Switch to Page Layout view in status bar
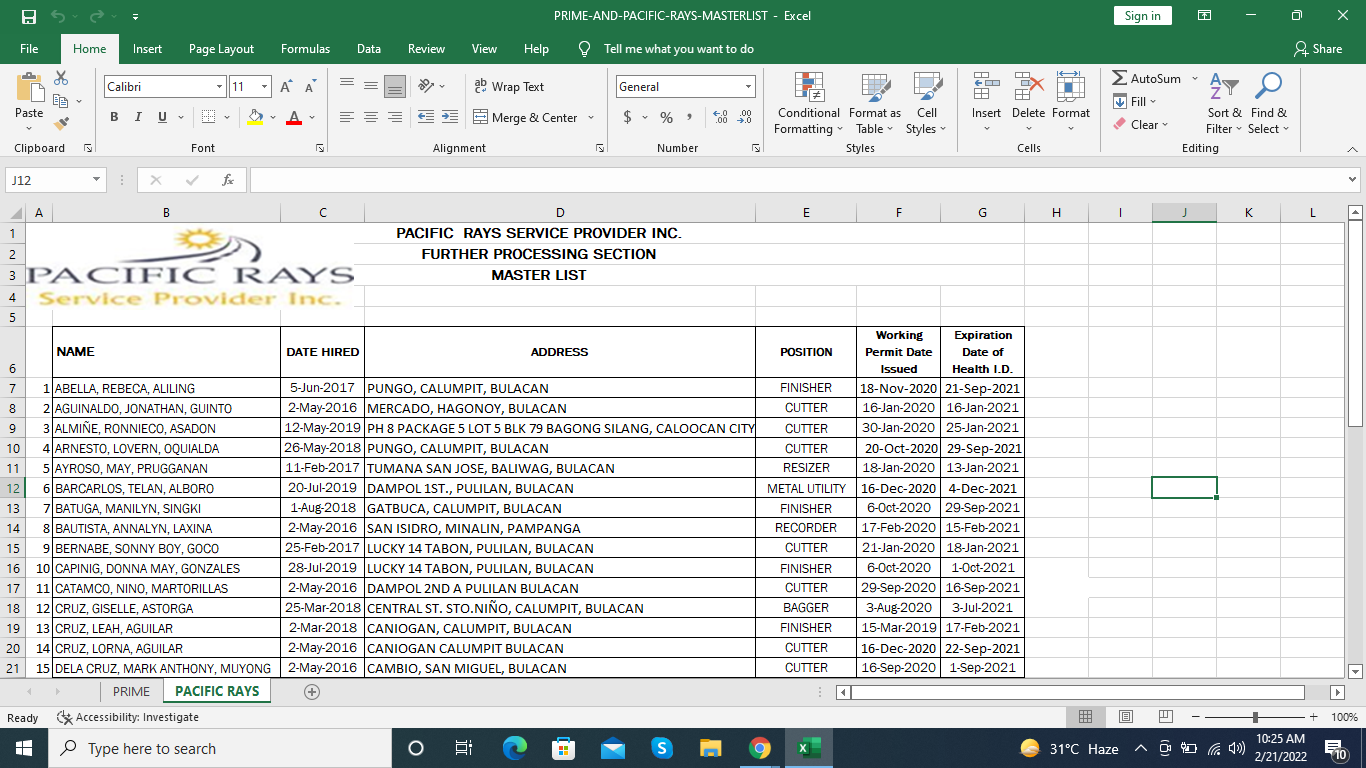Screen dimensions: 1366x768 [x=1125, y=717]
